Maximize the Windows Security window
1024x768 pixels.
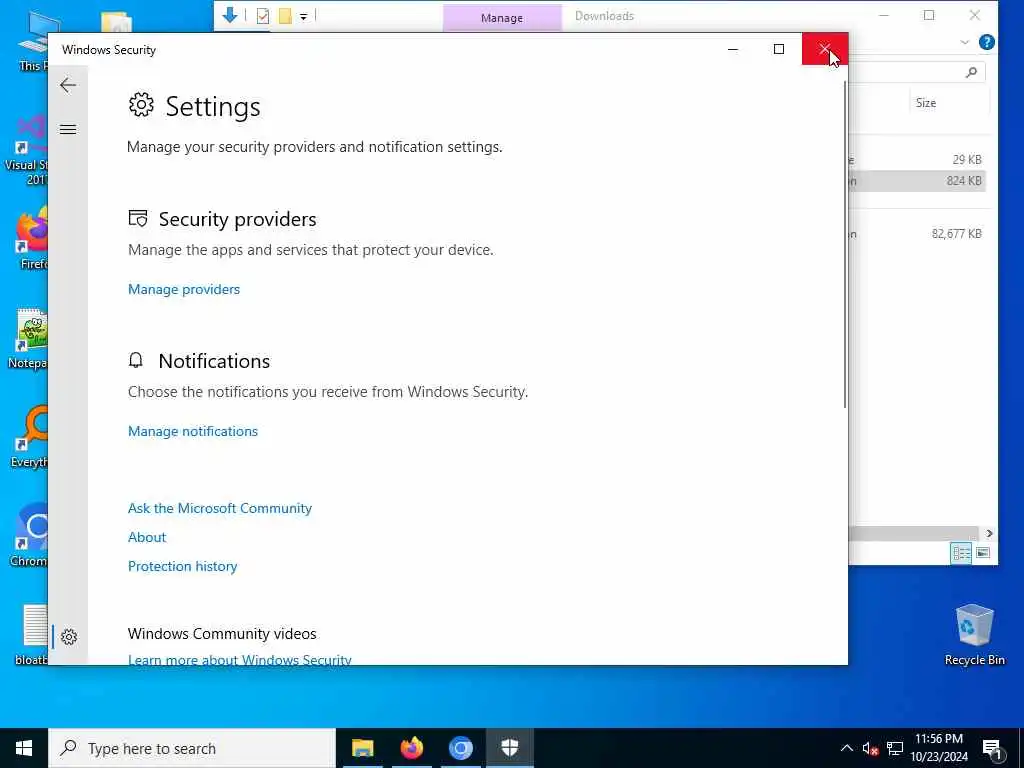pyautogui.click(x=778, y=49)
